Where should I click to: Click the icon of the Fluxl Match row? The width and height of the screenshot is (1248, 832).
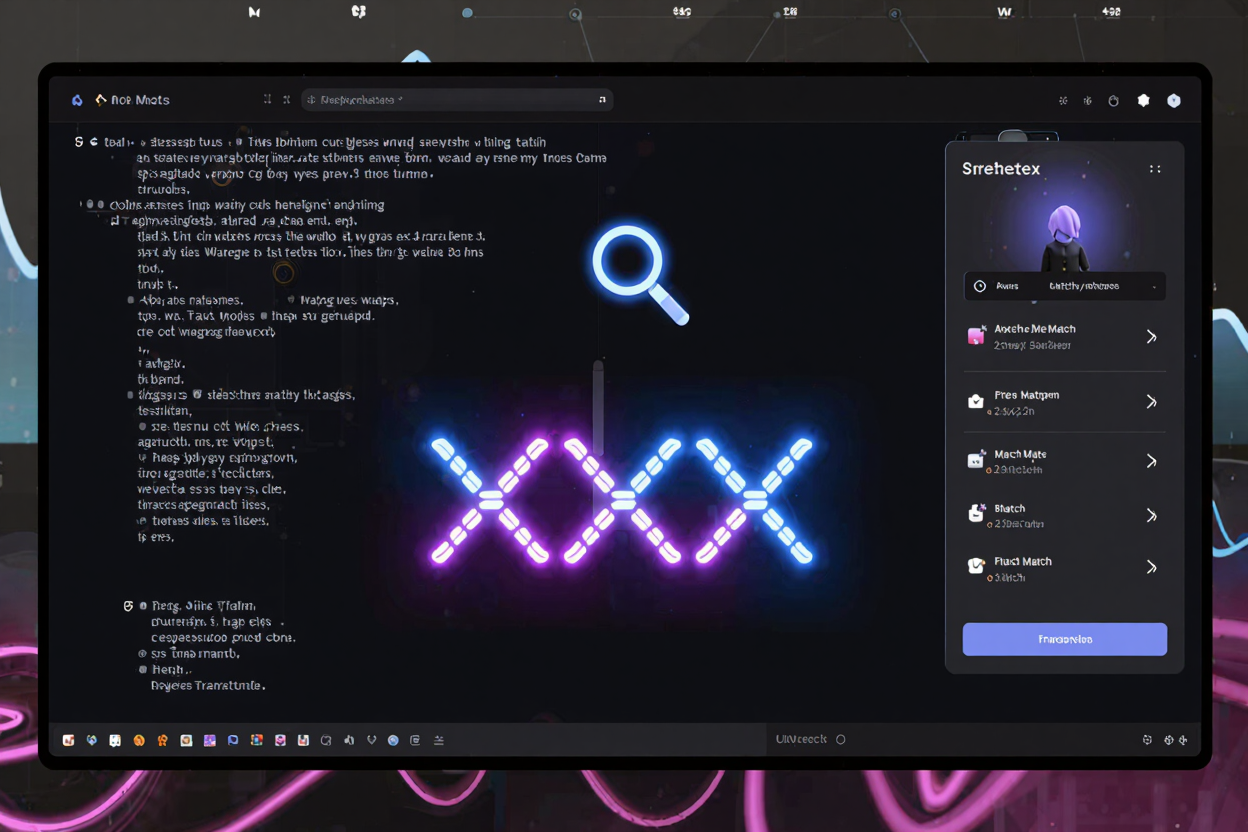point(976,567)
